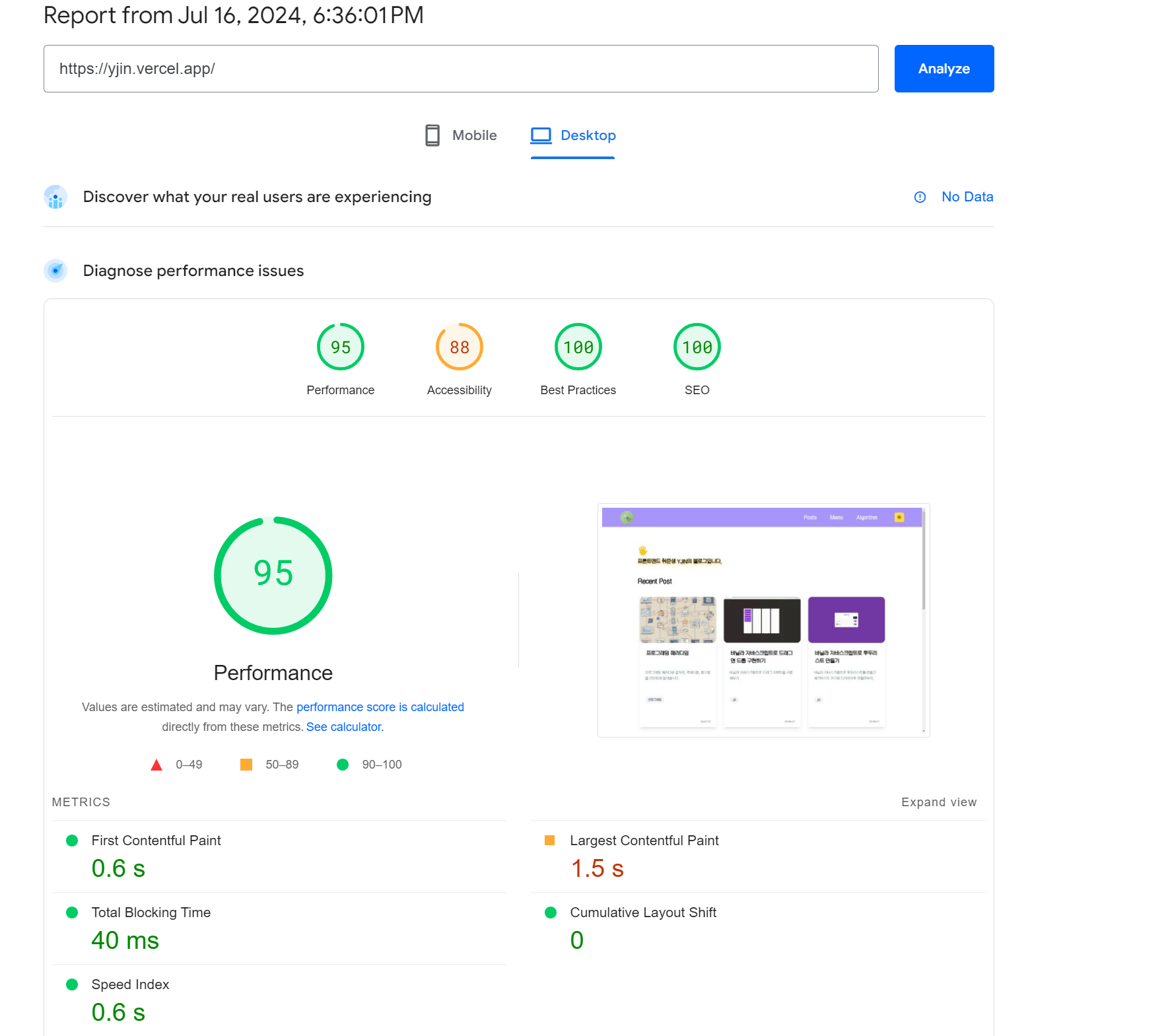1166x1036 pixels.
Task: Click the No Data info icon
Action: 920,197
